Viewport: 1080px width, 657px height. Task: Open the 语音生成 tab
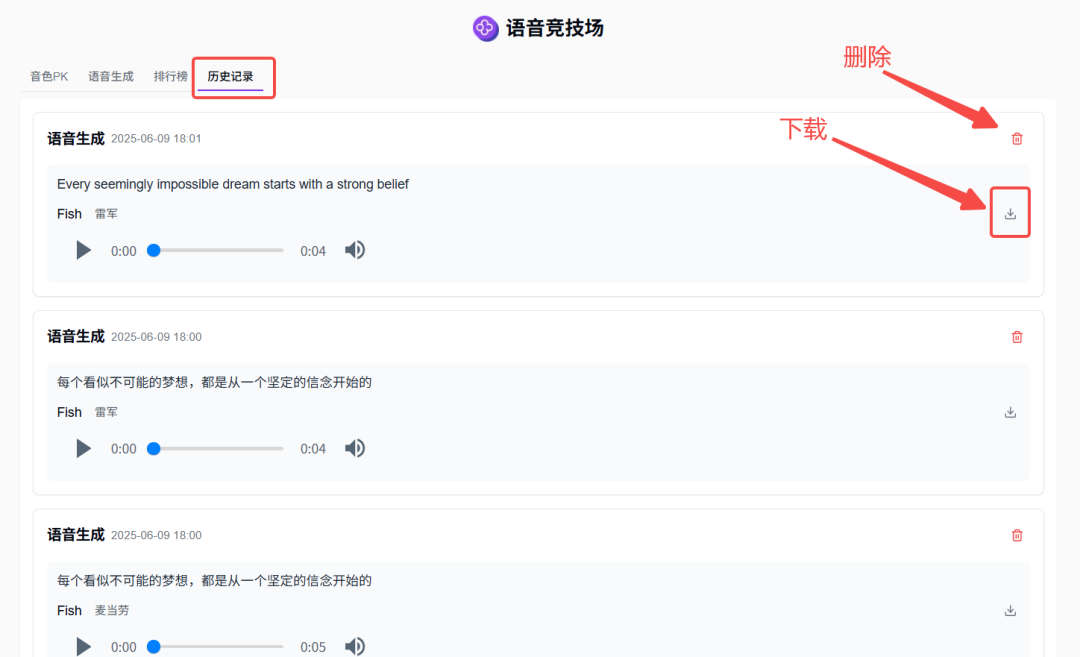(111, 76)
